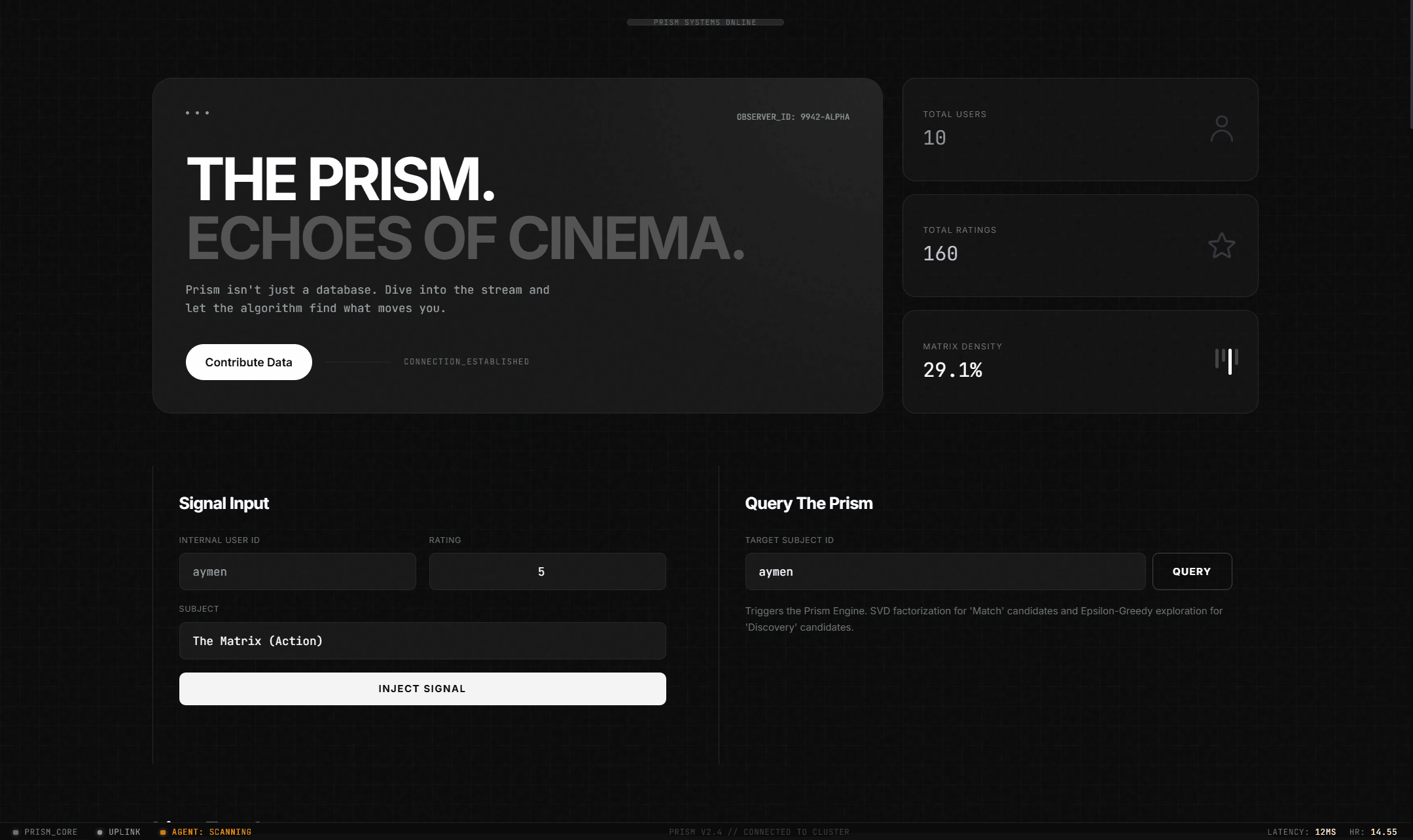Click PRISM V2.4 // CONNECTED TO CLUSTER text
1413x840 pixels.
coord(759,832)
